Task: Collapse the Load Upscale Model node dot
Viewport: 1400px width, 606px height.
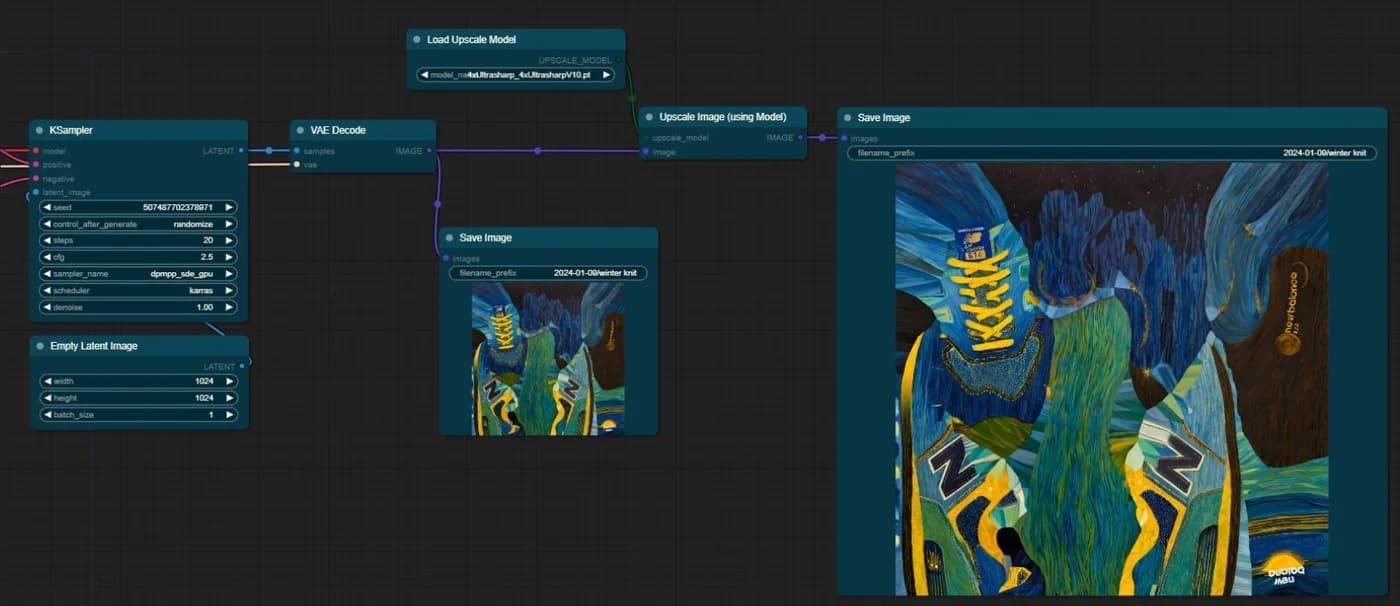Action: [x=417, y=39]
